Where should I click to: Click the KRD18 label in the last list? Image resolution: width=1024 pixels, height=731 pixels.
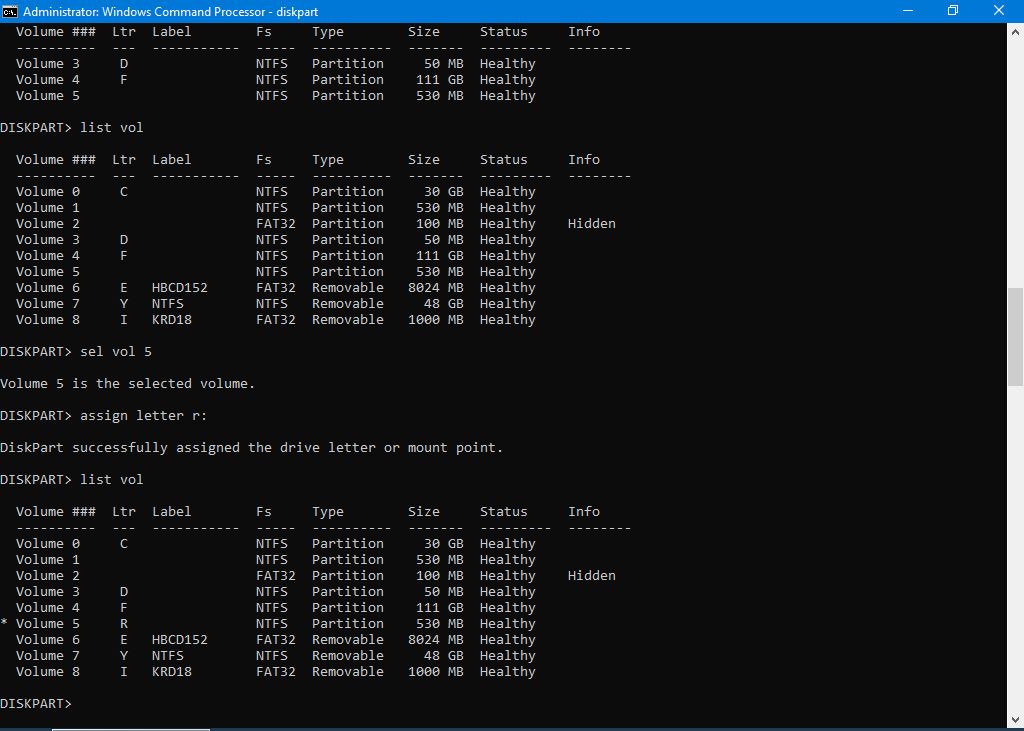tap(172, 672)
